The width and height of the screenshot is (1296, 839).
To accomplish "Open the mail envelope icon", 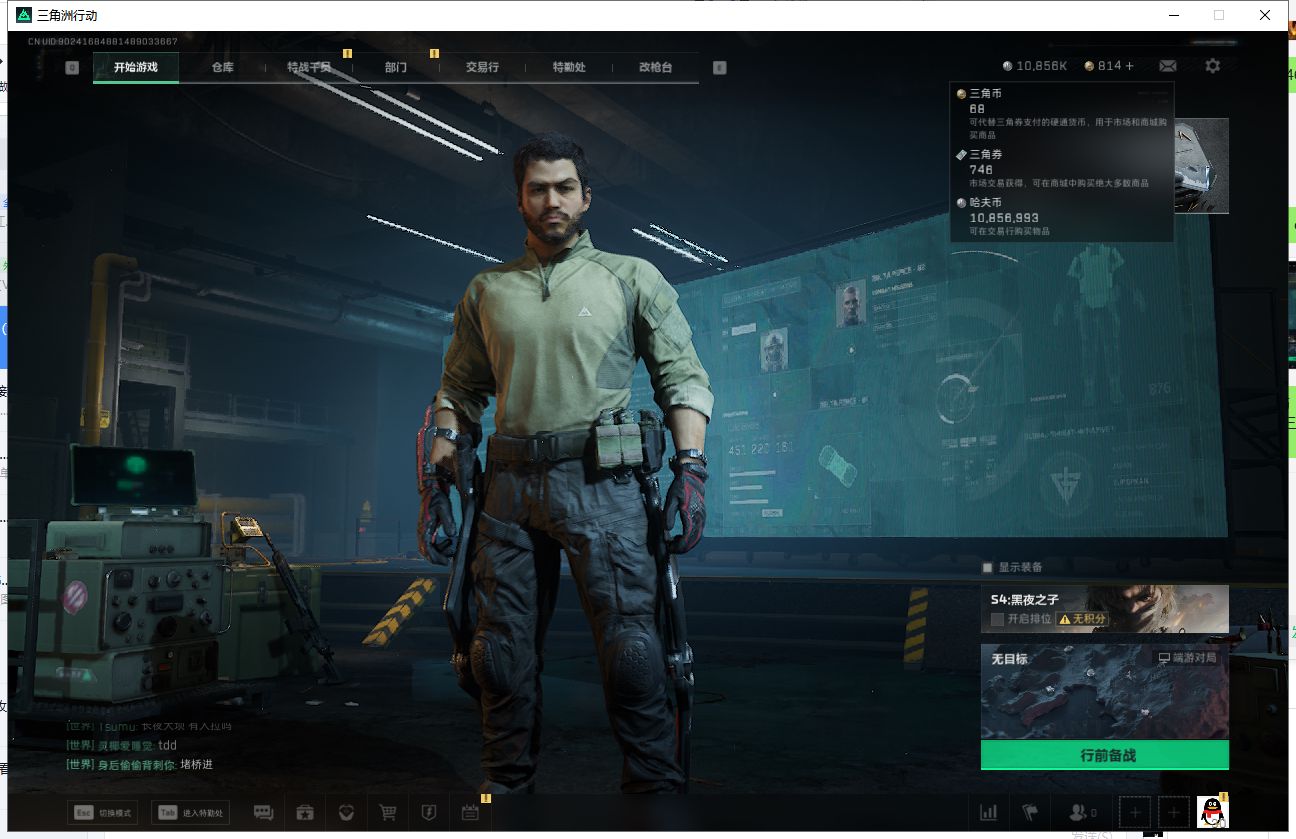I will tap(1168, 66).
